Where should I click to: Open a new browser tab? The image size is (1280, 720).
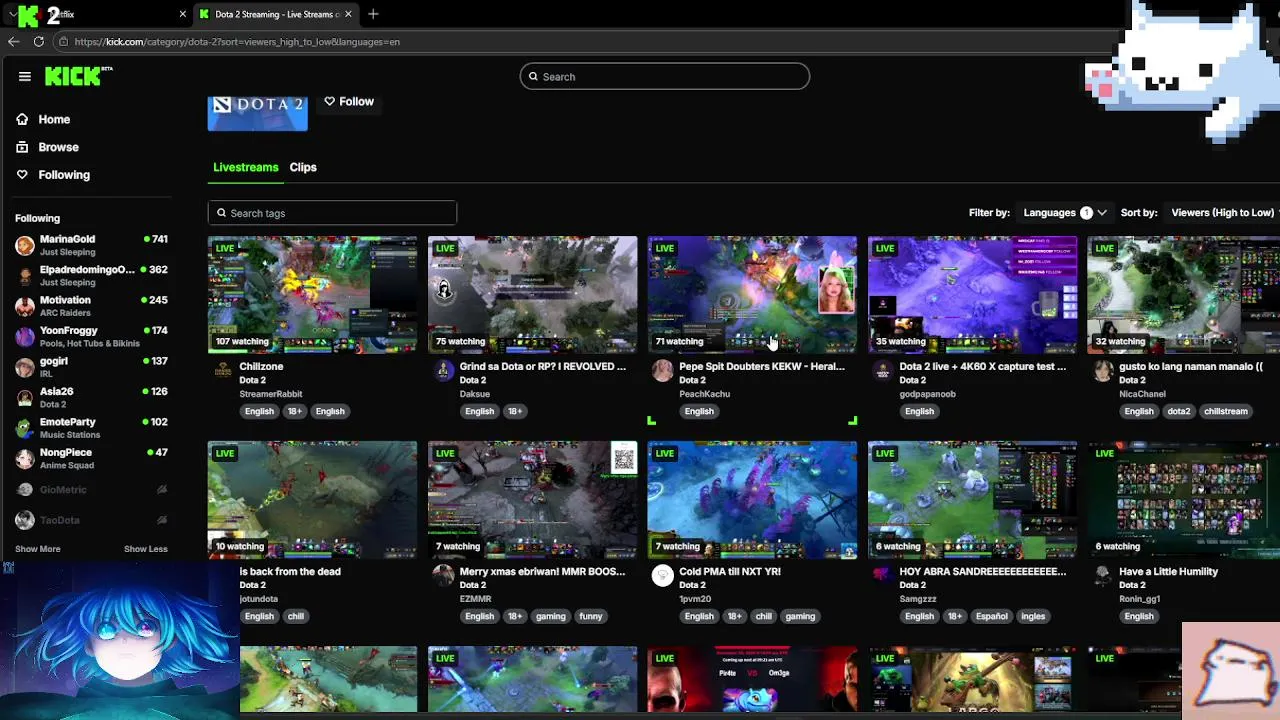(x=373, y=14)
